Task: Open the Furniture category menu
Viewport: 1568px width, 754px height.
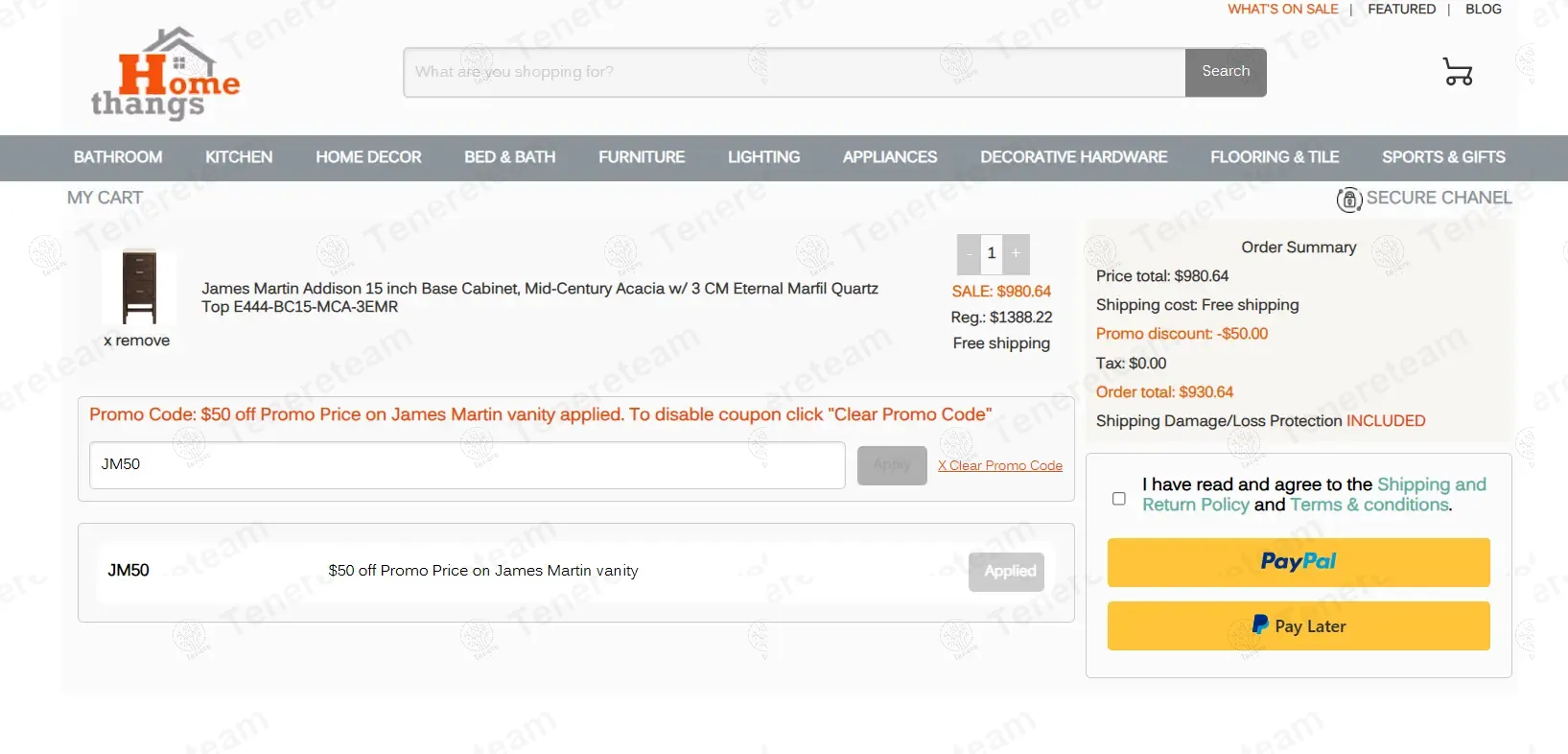Action: 642,157
